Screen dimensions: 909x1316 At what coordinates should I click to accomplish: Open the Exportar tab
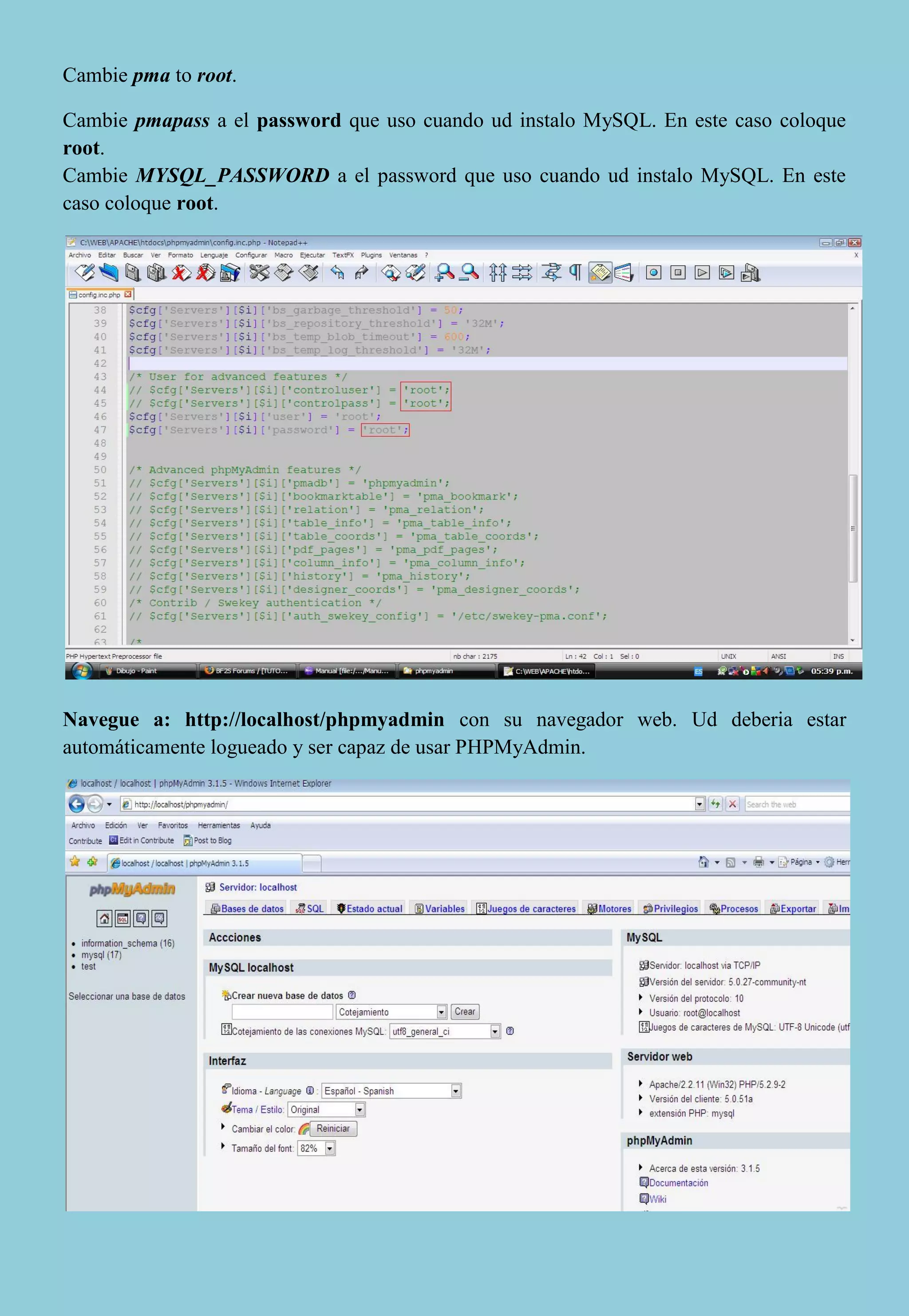pyautogui.click(x=793, y=909)
